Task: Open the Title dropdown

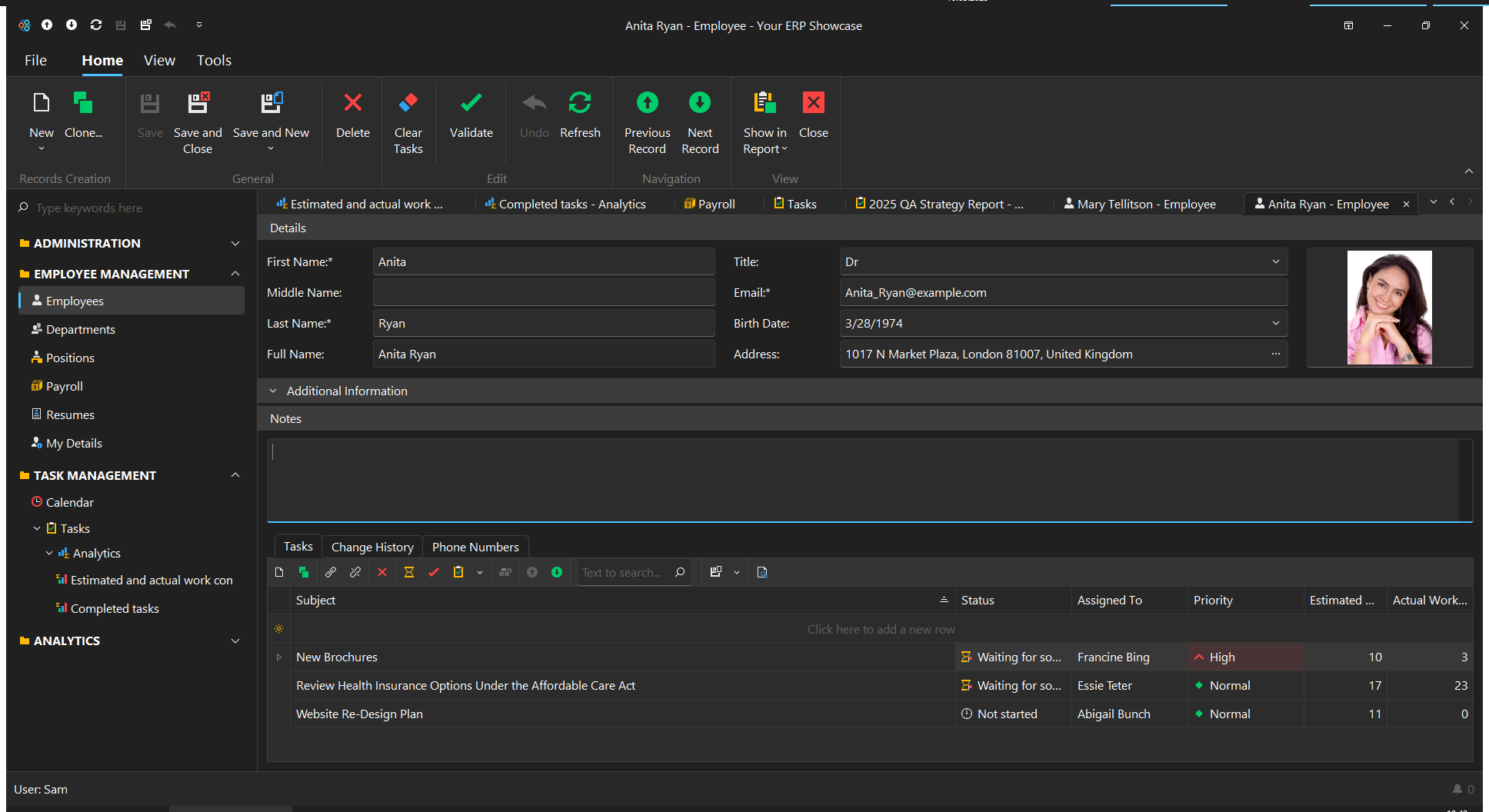Action: 1275,262
